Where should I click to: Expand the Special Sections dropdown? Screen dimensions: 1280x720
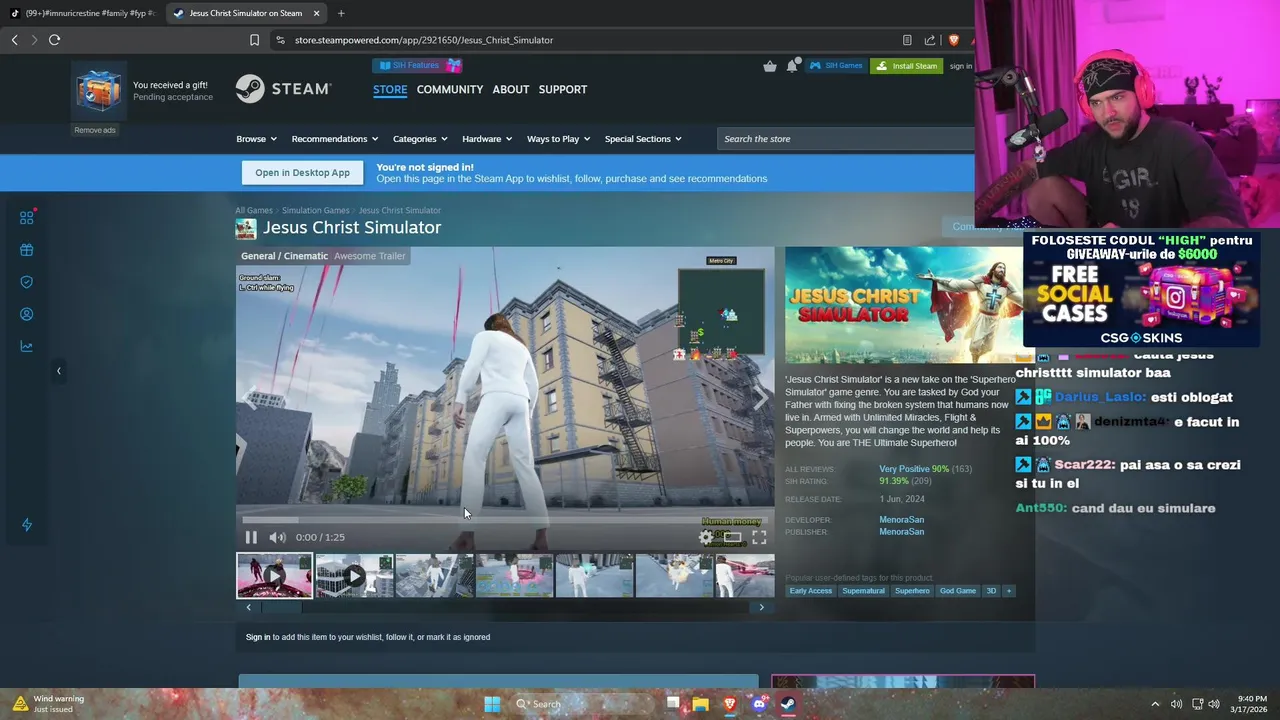[643, 139]
